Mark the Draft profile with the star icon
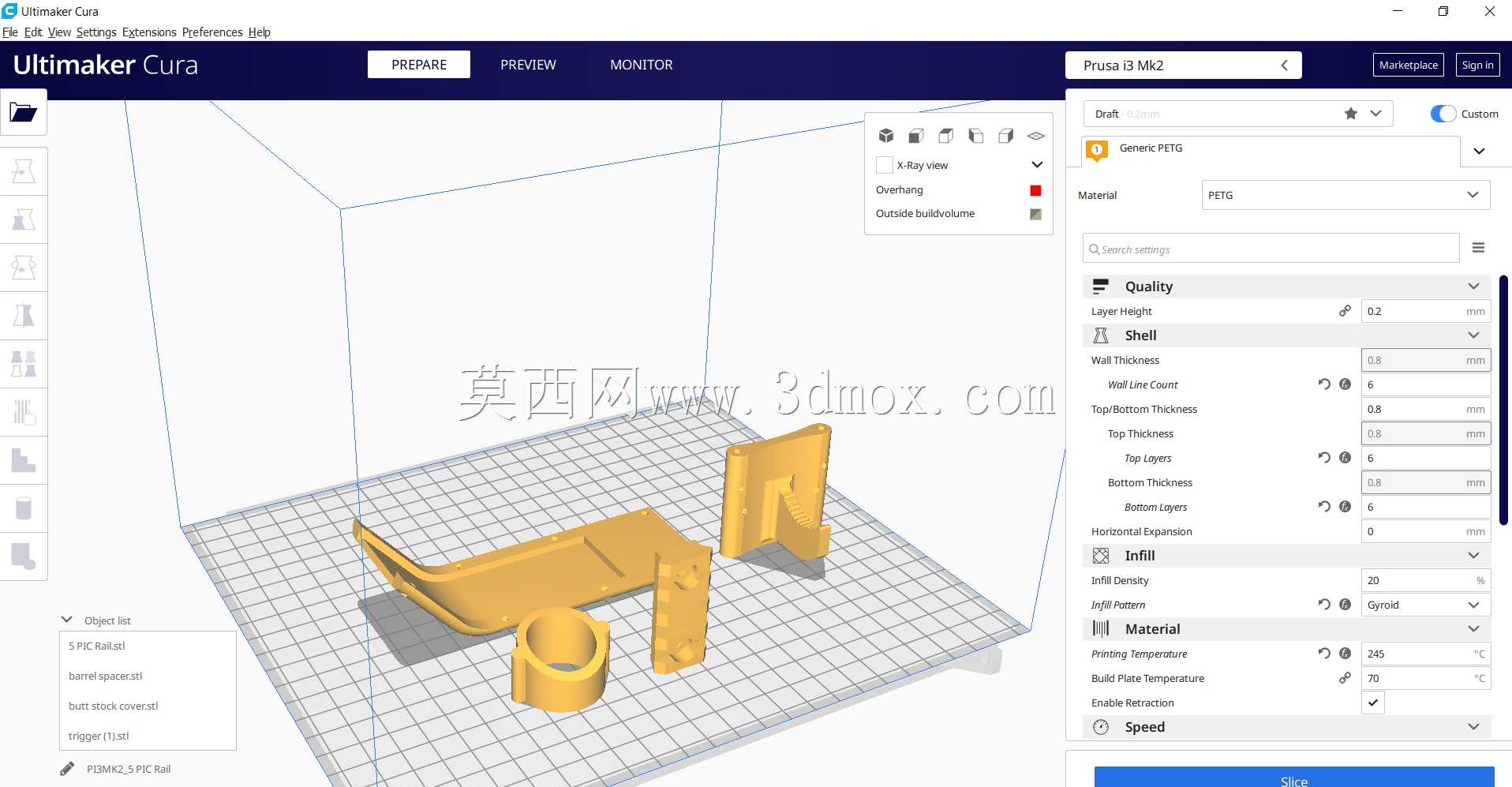This screenshot has width=1512, height=787. [x=1351, y=114]
